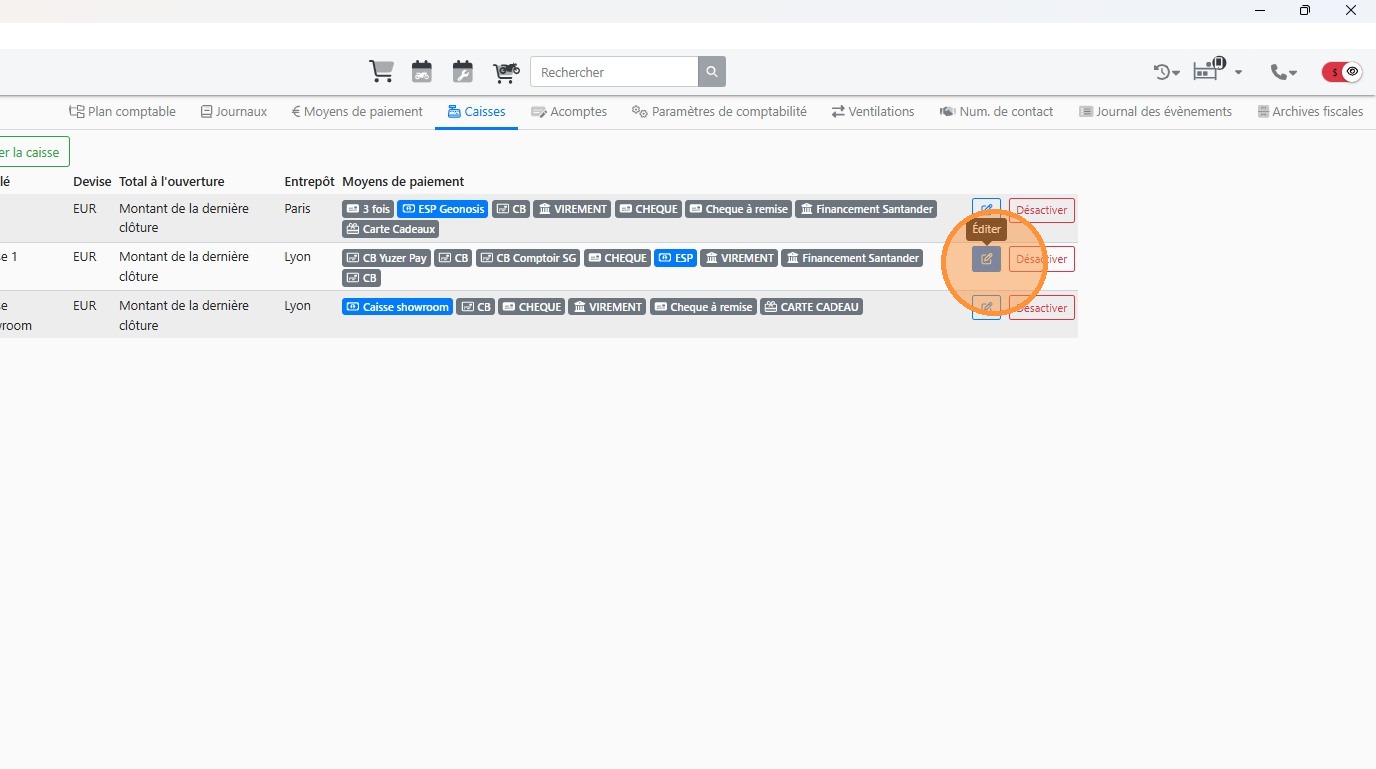Switch to the Plan comptable tab

tap(122, 112)
